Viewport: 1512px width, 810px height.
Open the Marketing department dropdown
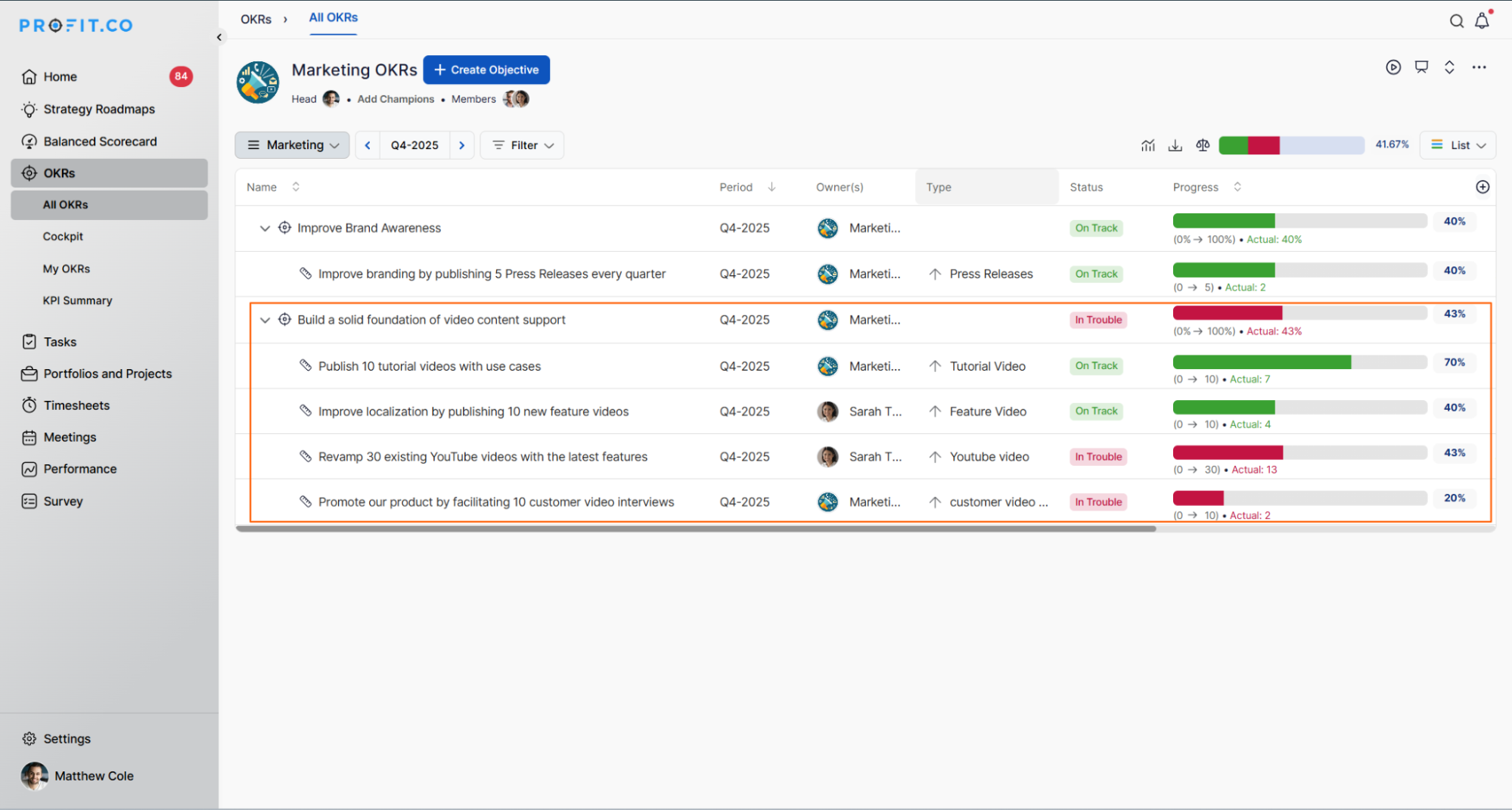tap(293, 145)
